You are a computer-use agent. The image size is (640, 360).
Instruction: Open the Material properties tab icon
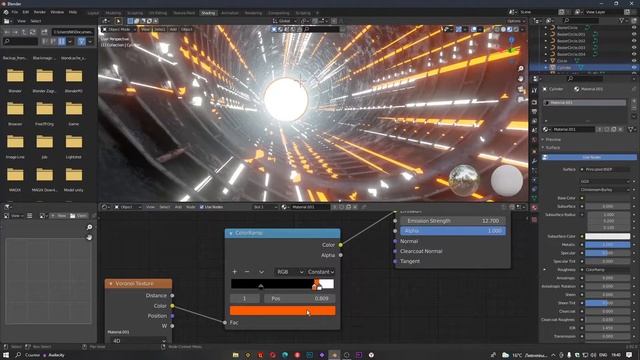coord(534,208)
